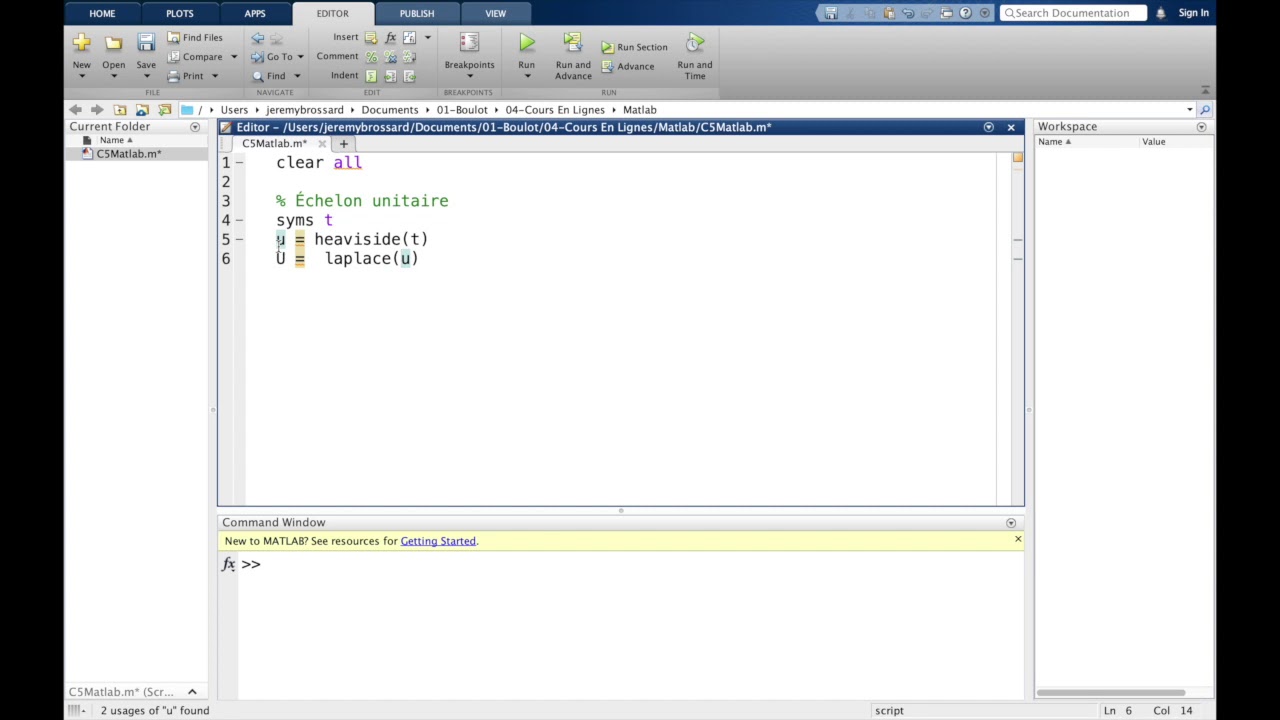Viewport: 1280px width, 720px height.
Task: Switch to the APPS tab
Action: click(255, 13)
